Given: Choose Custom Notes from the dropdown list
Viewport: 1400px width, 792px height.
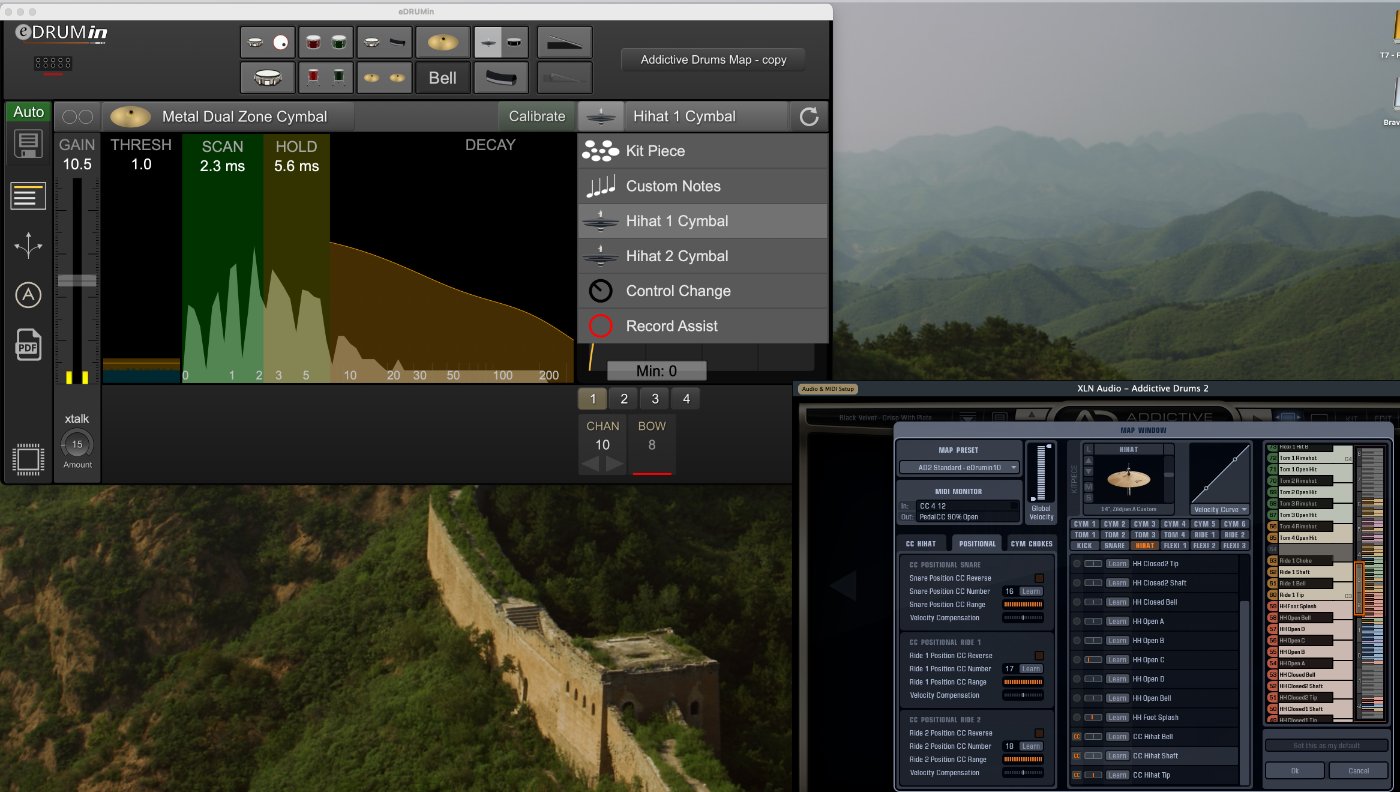Looking at the screenshot, I should point(703,186).
